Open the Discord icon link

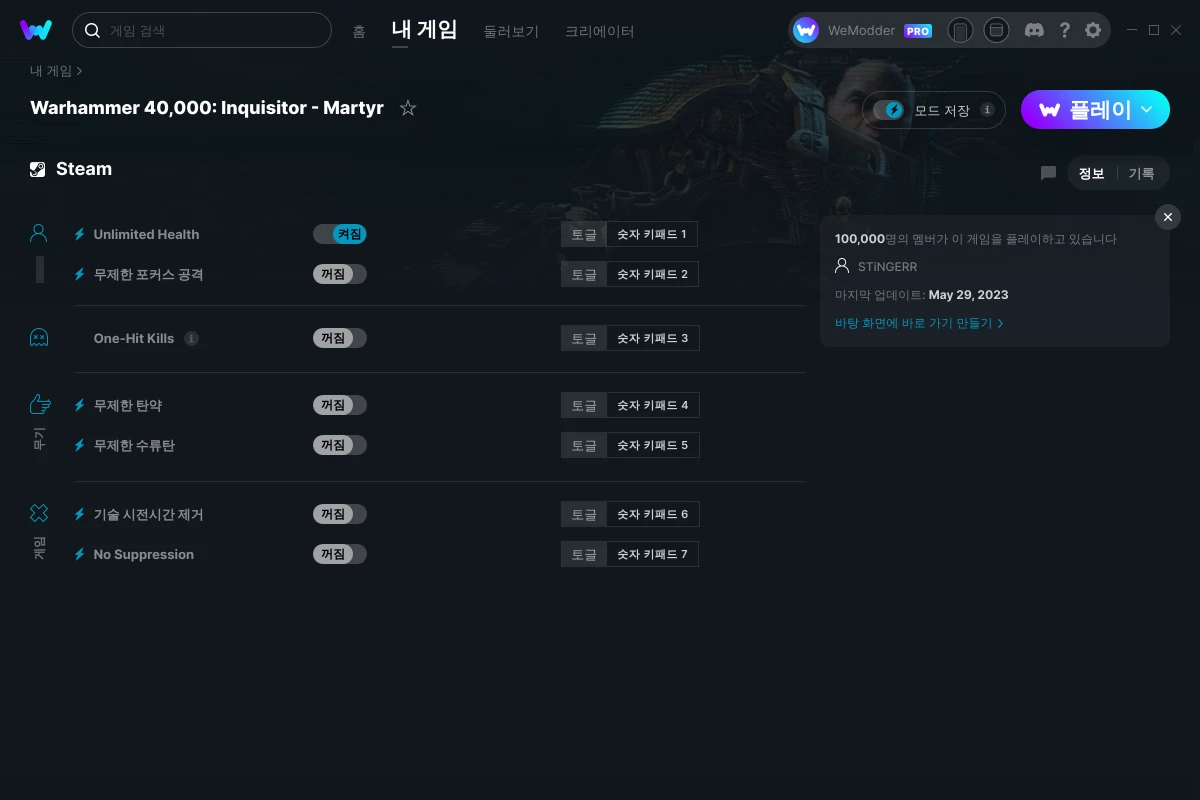coord(1035,30)
